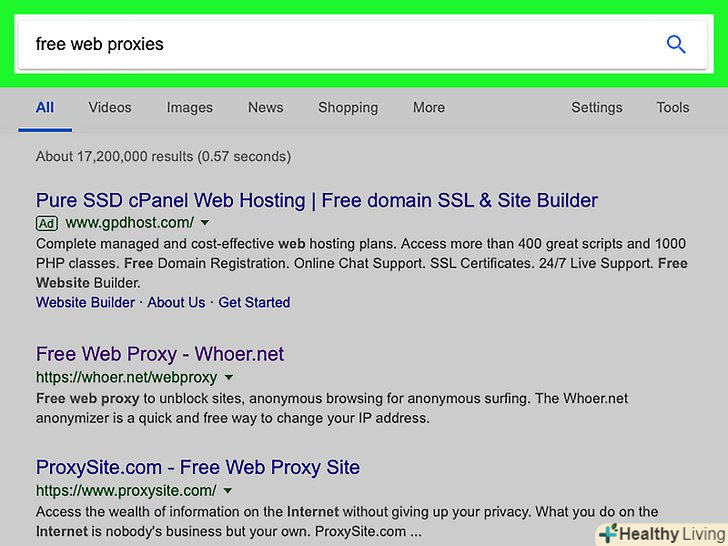This screenshot has height=546, width=728.
Task: Open the News results tab
Action: coord(265,108)
